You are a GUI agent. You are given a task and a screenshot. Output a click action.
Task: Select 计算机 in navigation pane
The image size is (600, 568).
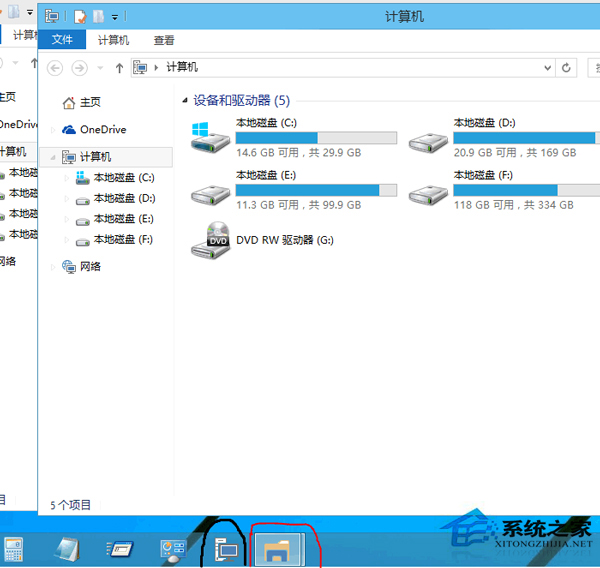tap(96, 157)
